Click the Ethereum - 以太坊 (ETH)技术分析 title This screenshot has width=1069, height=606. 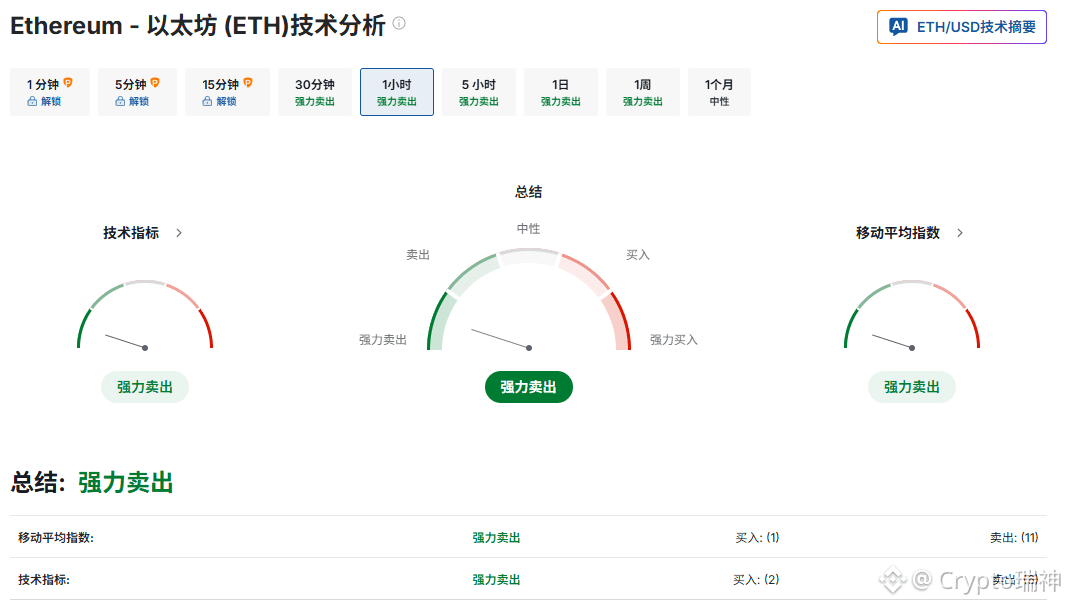click(x=198, y=26)
